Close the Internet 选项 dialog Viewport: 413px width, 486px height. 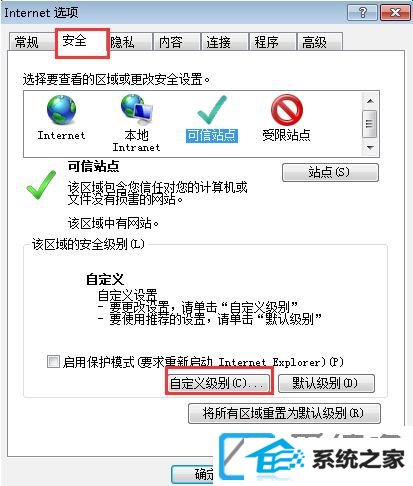[395, 13]
